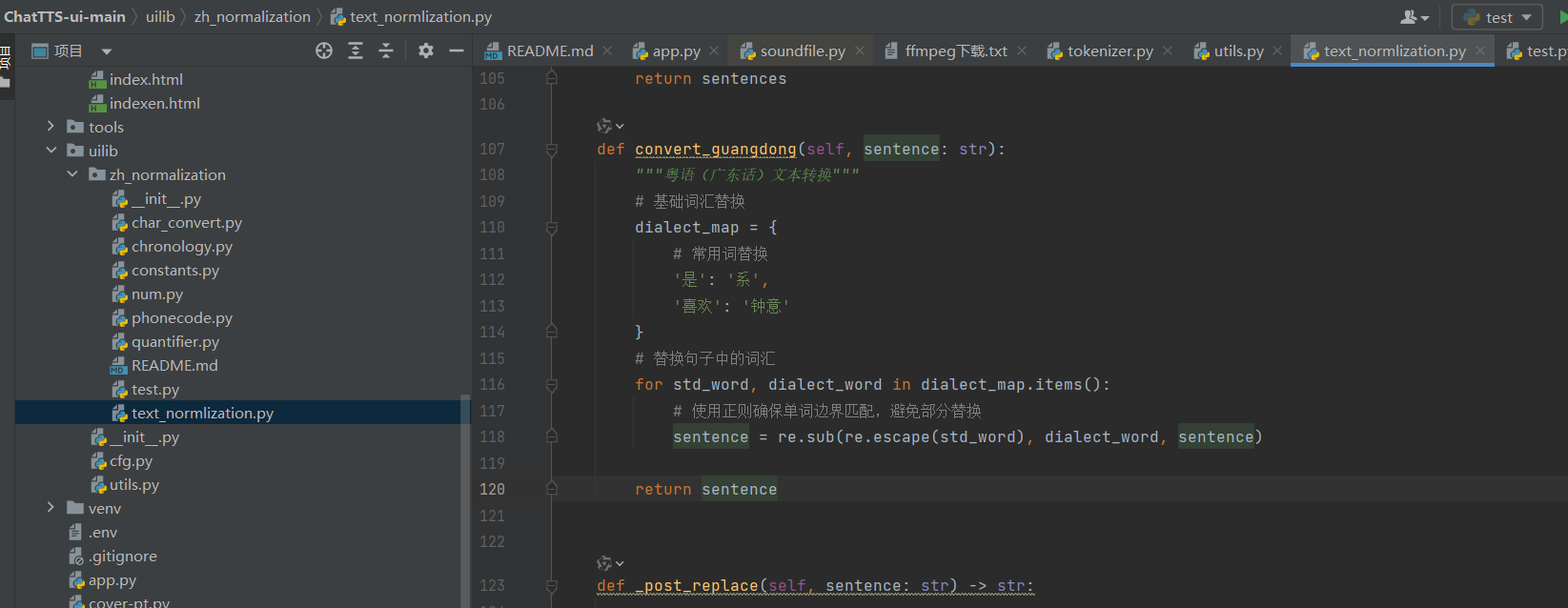Click the project view window icon beside 项目
Screen dimensions: 1568x608
click(x=40, y=51)
